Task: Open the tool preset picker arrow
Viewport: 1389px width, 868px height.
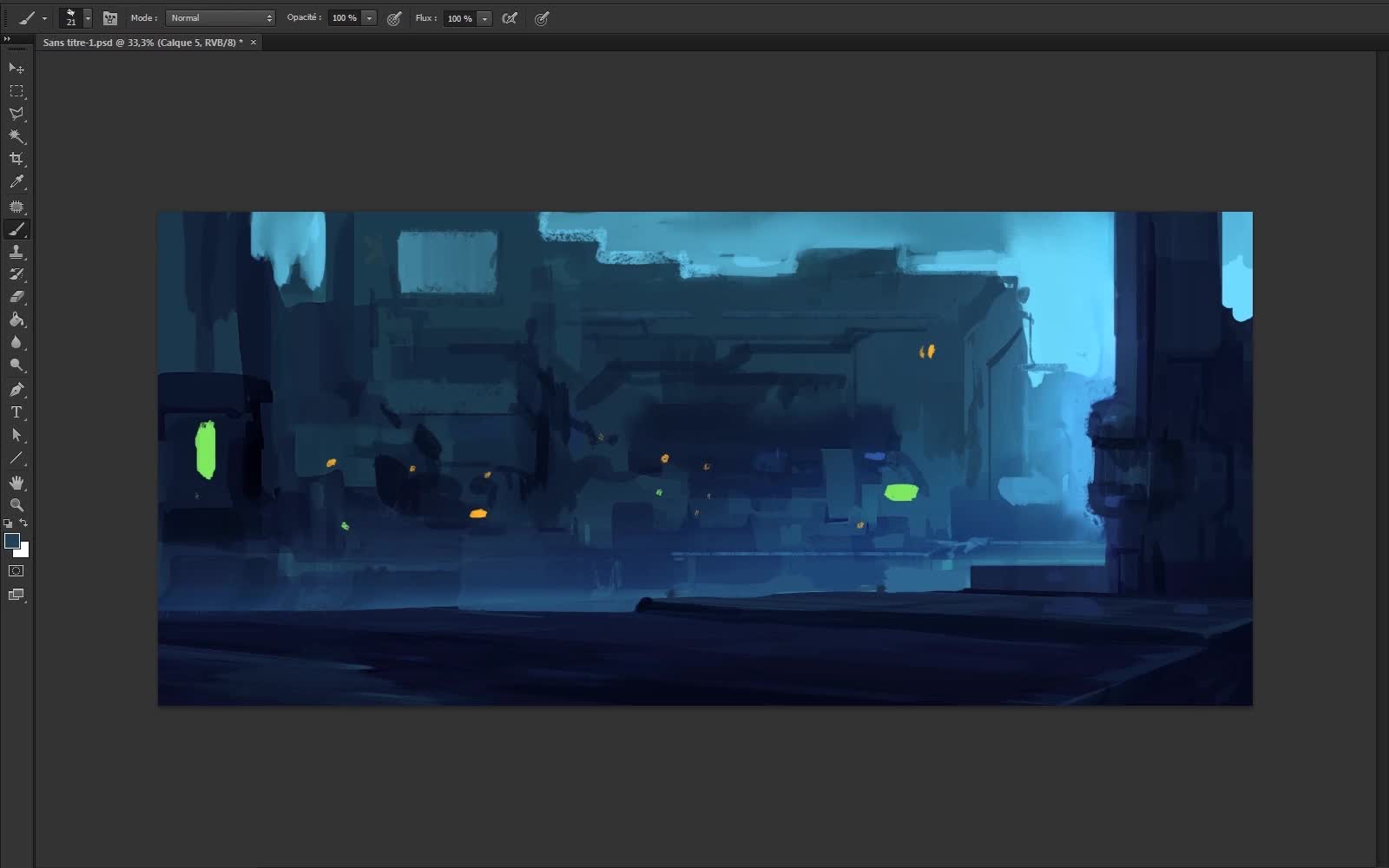Action: click(x=44, y=18)
